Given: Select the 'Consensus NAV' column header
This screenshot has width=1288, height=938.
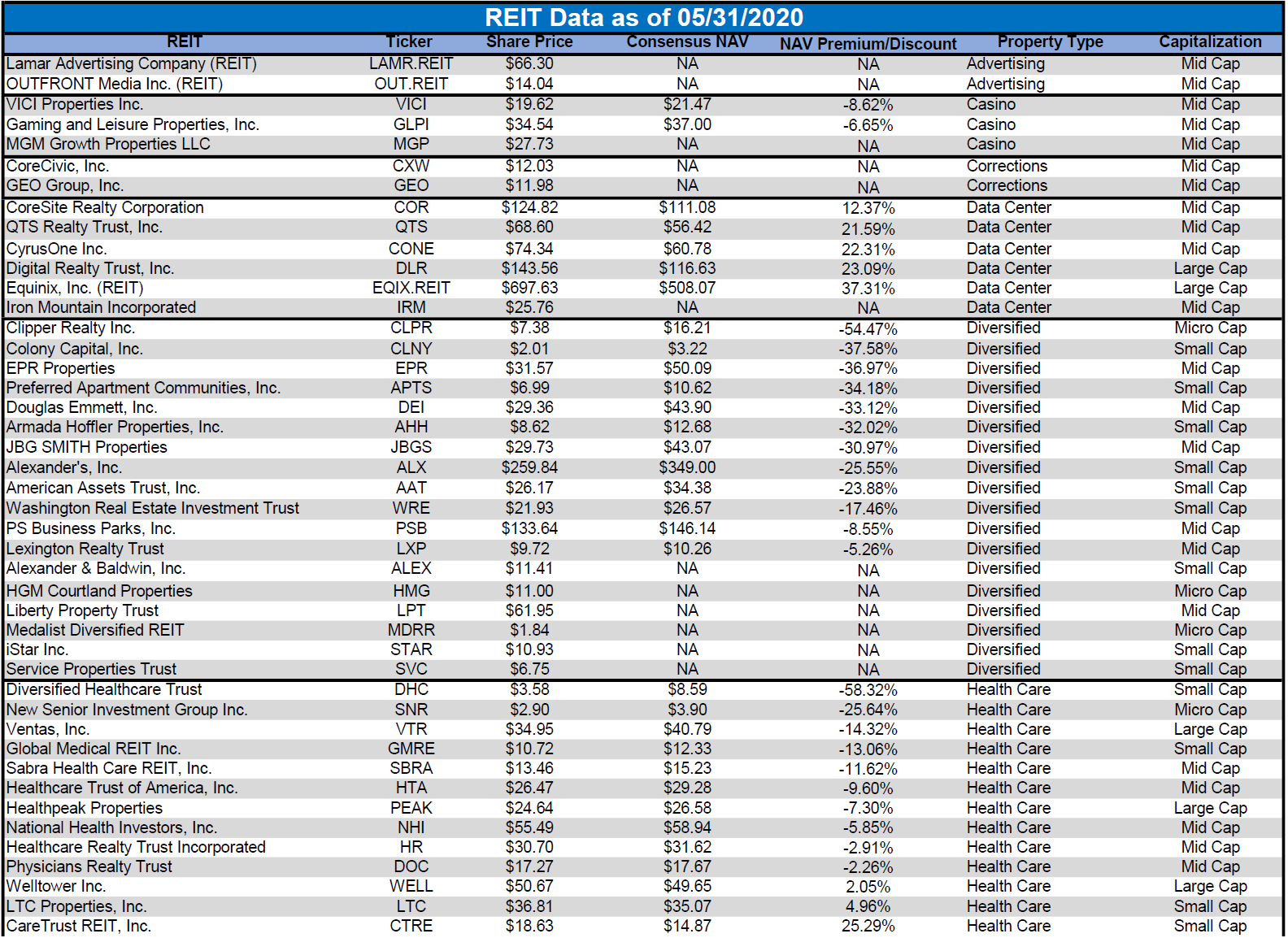Looking at the screenshot, I should click(x=687, y=42).
